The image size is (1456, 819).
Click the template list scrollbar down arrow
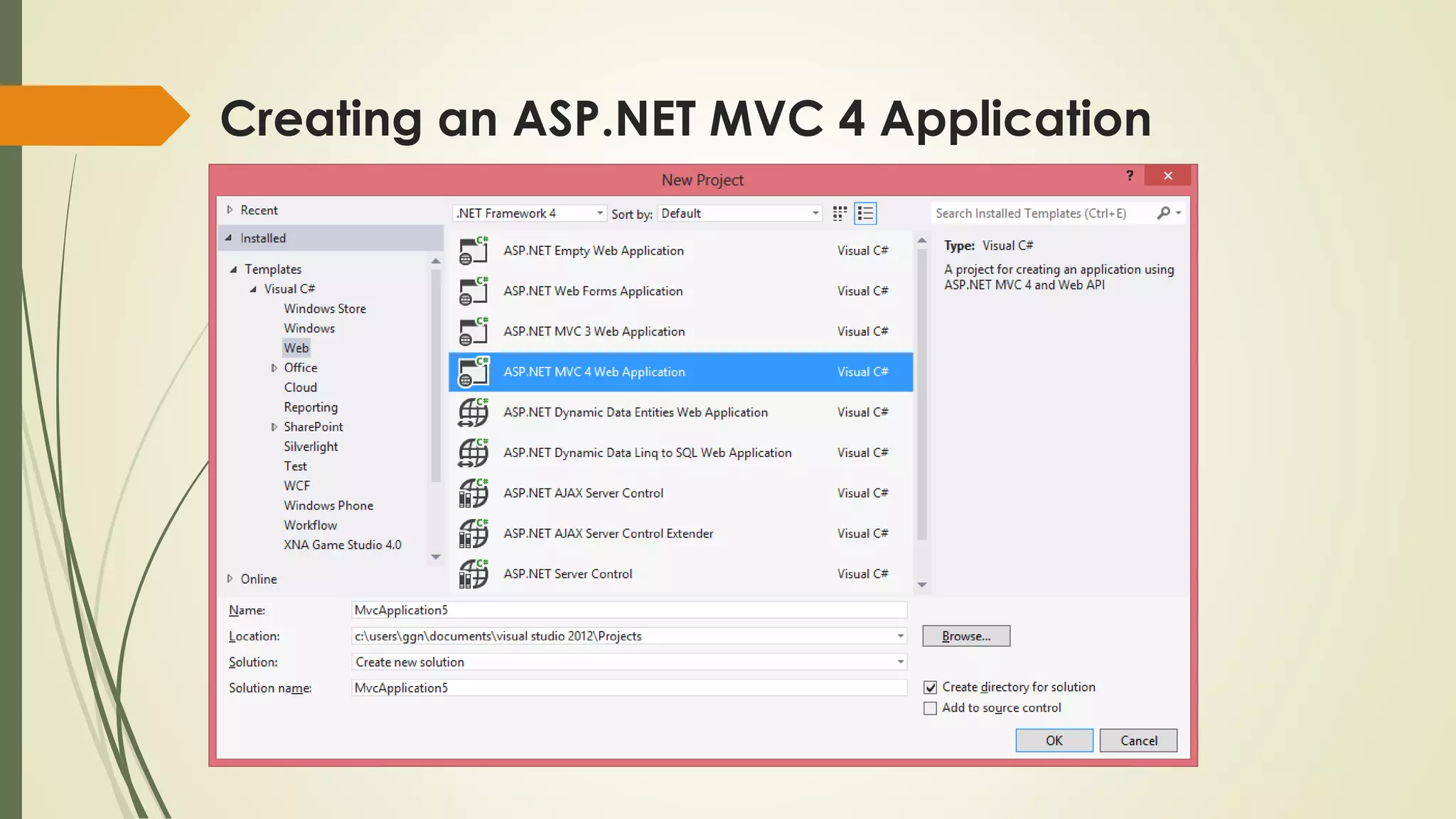coord(922,585)
